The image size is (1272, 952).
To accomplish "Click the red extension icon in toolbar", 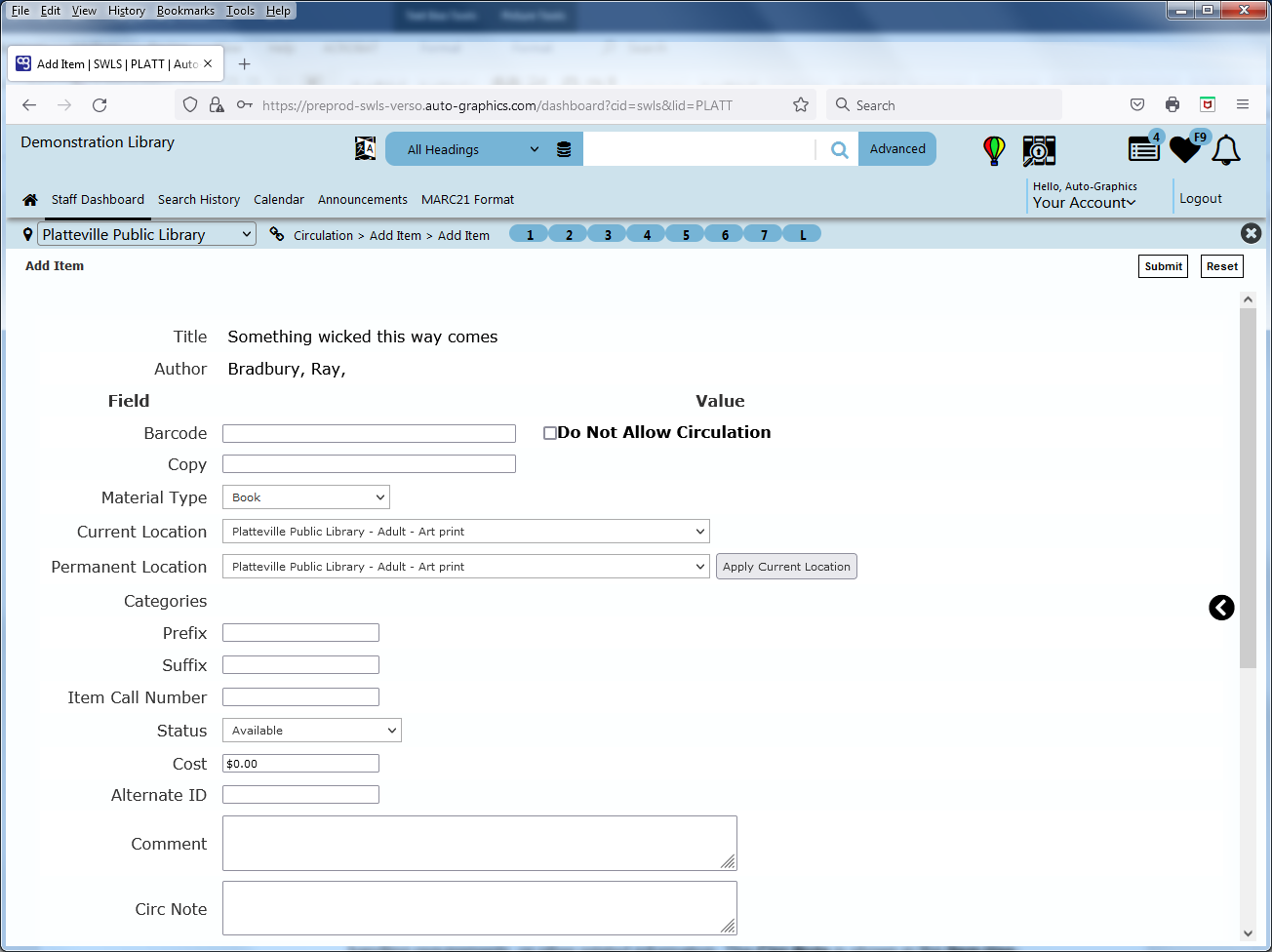I will tap(1208, 105).
